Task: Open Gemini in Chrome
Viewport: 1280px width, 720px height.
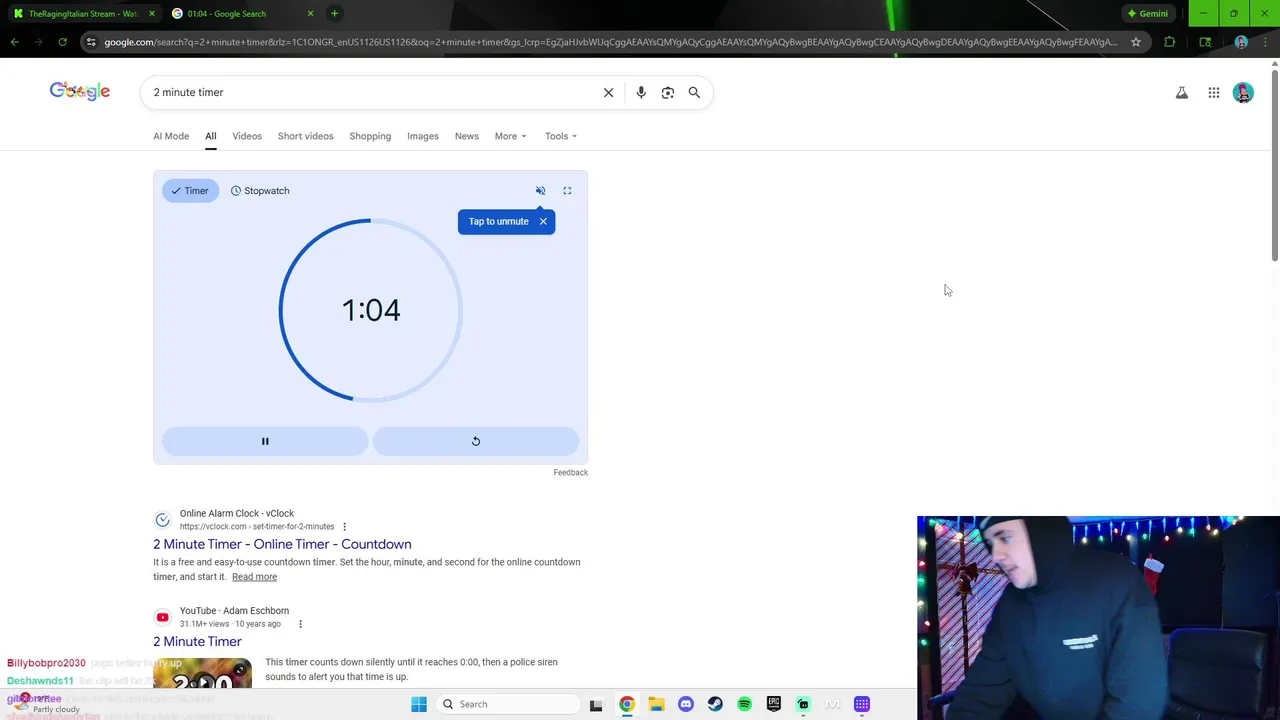Action: (1147, 14)
